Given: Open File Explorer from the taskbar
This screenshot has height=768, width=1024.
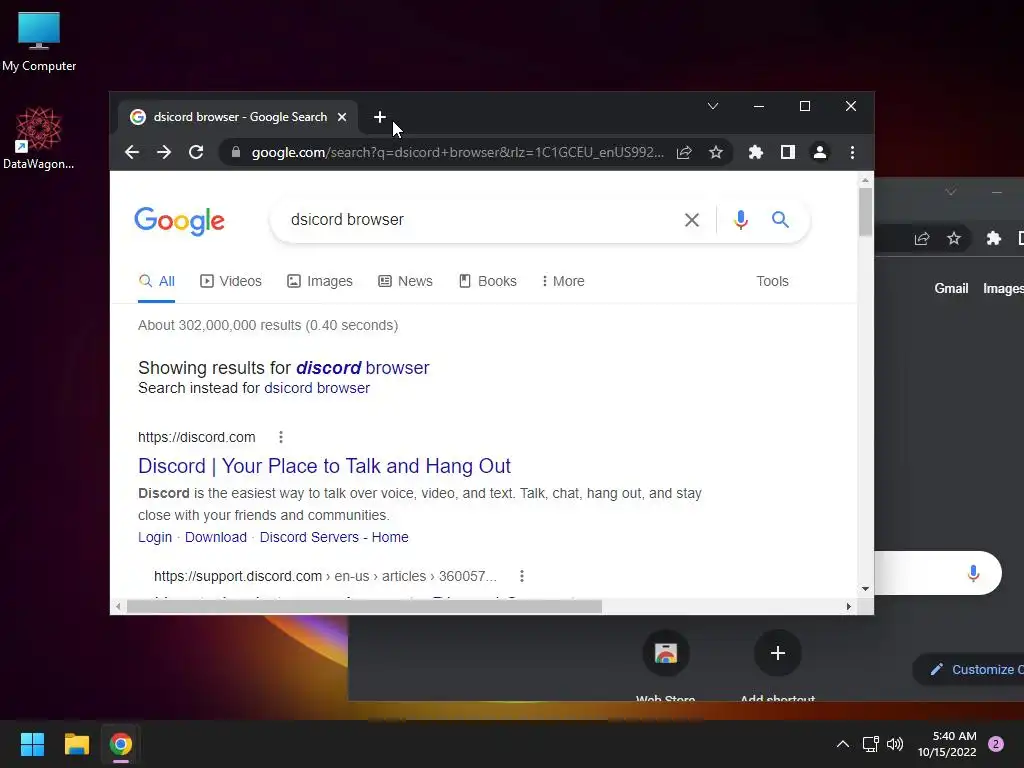Looking at the screenshot, I should click(76, 744).
